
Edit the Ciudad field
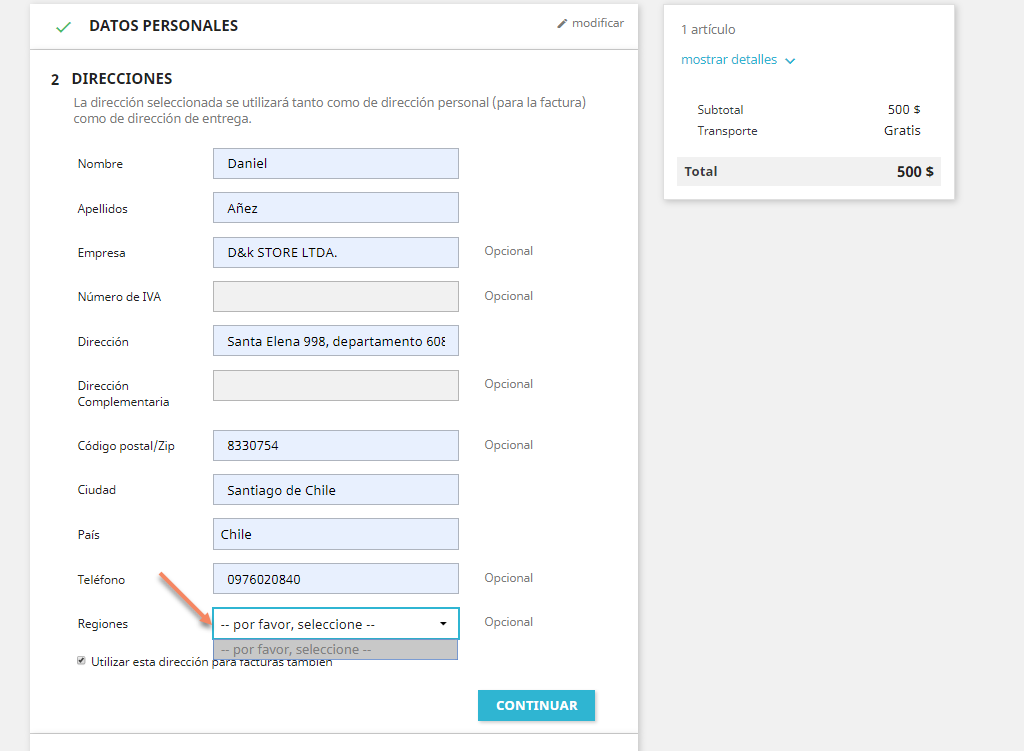[335, 490]
